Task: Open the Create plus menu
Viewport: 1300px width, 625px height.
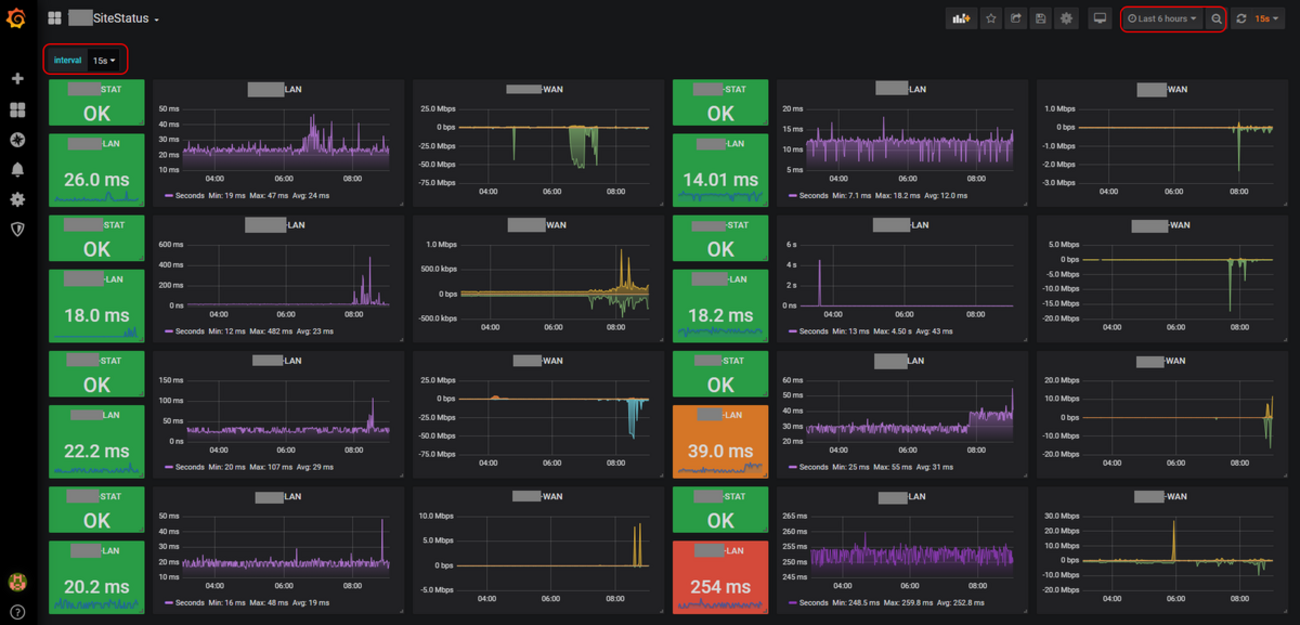Action: point(17,78)
